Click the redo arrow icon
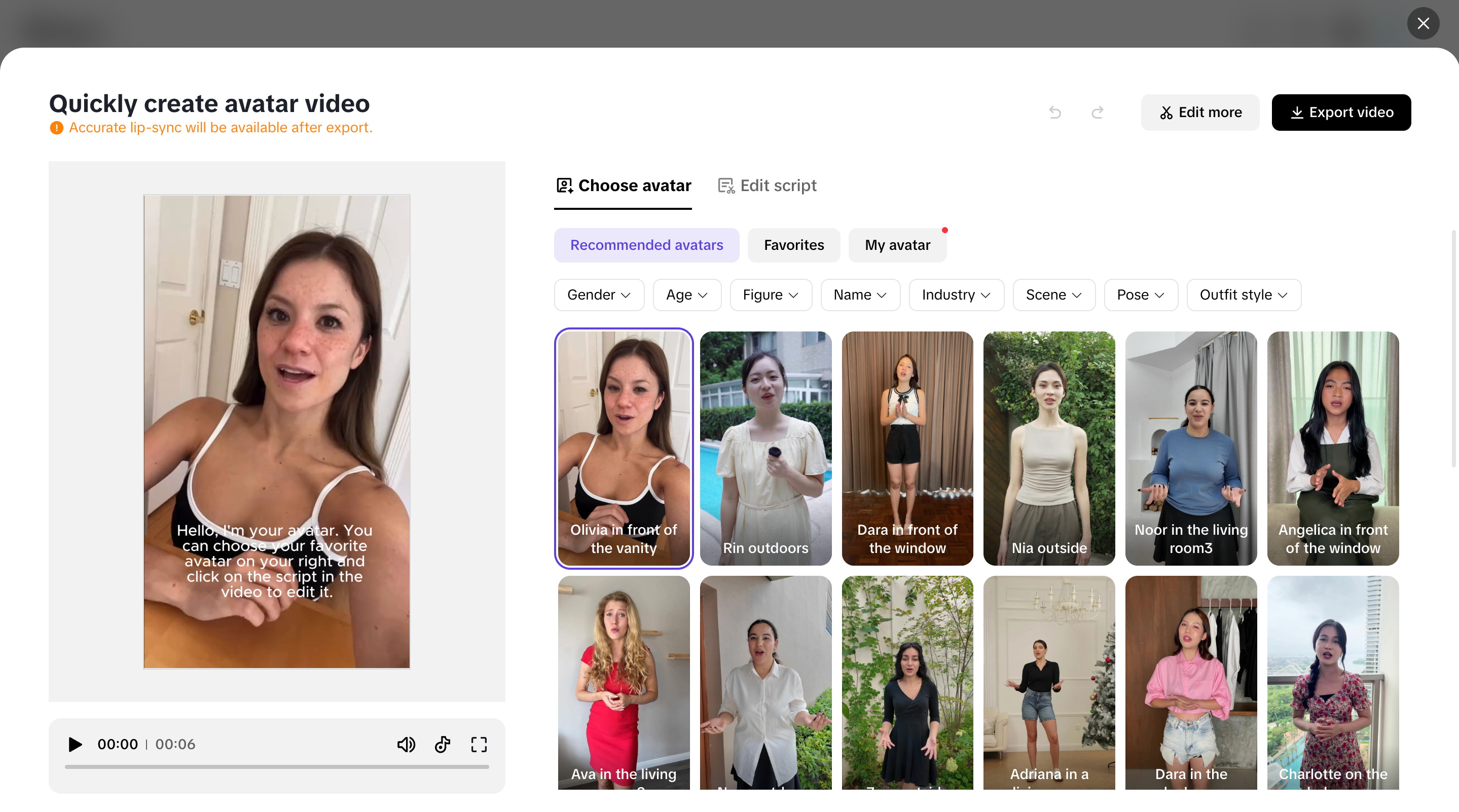This screenshot has width=1459, height=812. pyautogui.click(x=1097, y=112)
